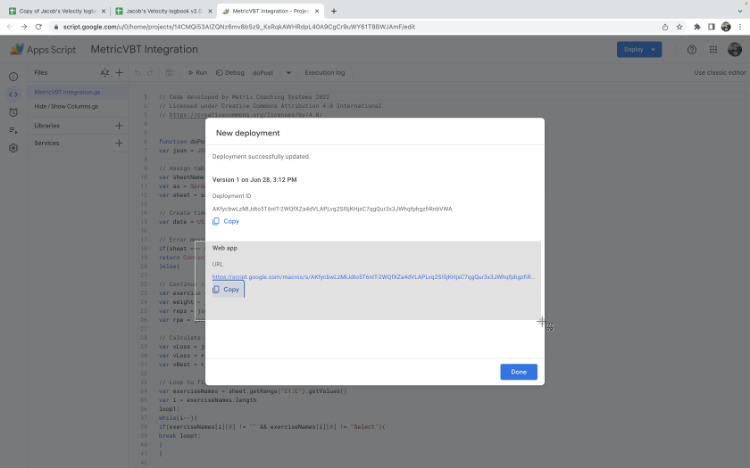
Task: Open the Google account avatar
Action: pyautogui.click(x=735, y=49)
